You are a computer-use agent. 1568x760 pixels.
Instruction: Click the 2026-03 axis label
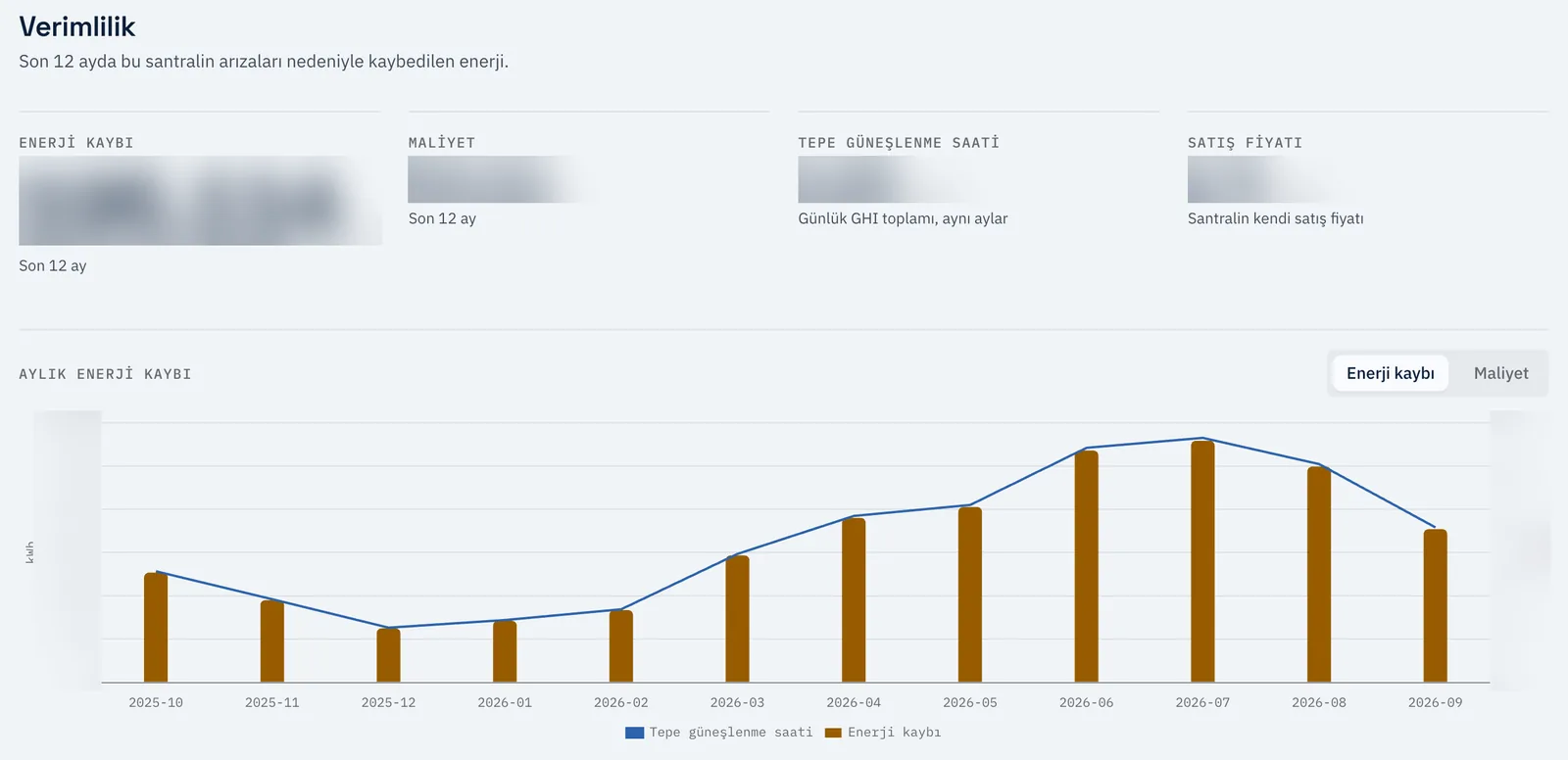737,702
